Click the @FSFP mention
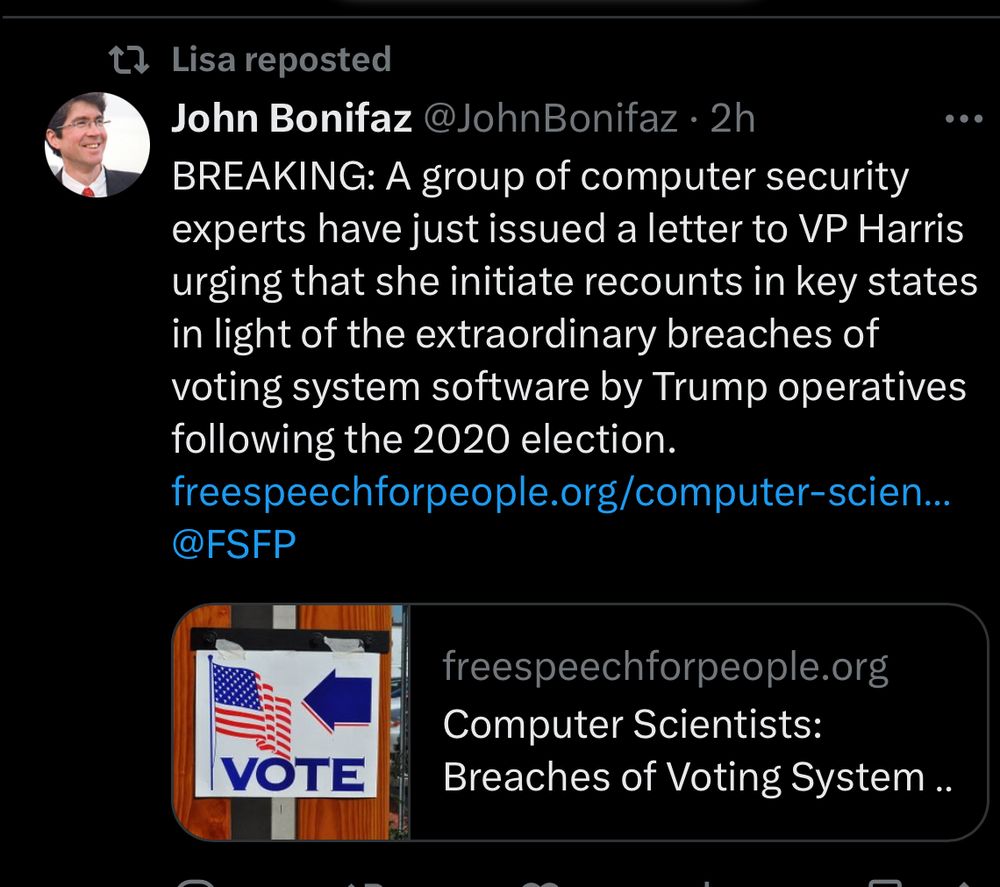 pos(234,546)
